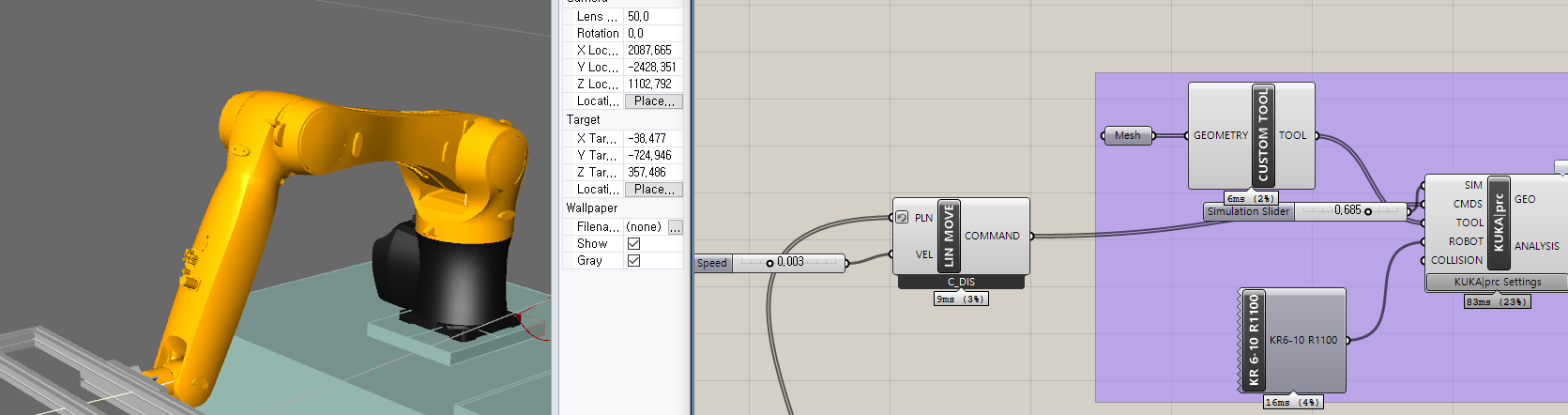Click the reverse icon beside PLN input
Viewport: 1568px width, 415px height.
pos(902,217)
